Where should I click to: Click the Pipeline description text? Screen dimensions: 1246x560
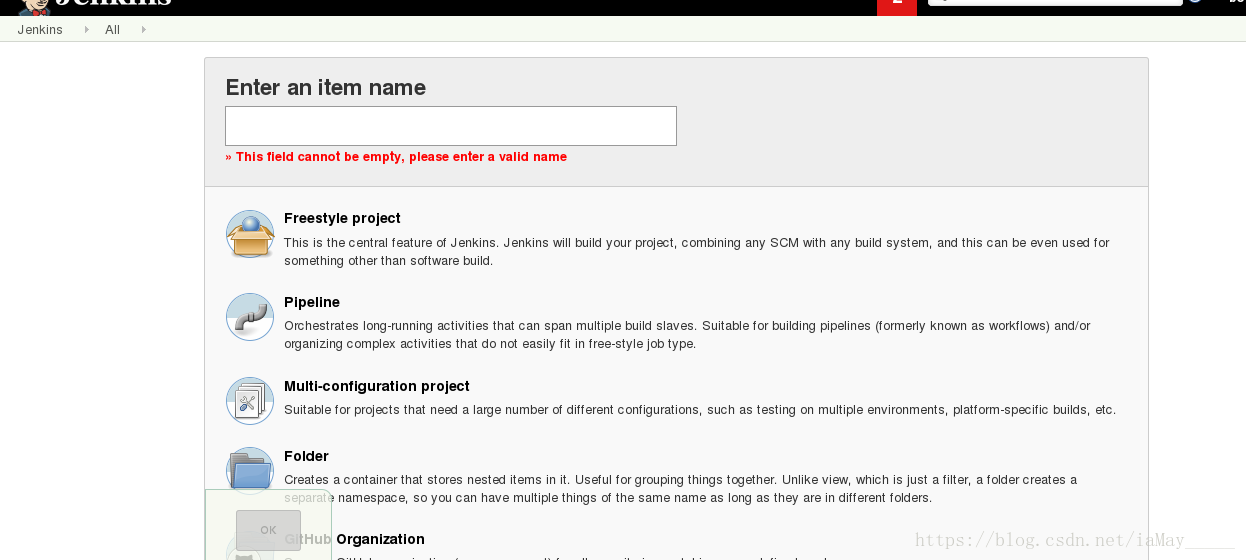pyautogui.click(x=687, y=335)
